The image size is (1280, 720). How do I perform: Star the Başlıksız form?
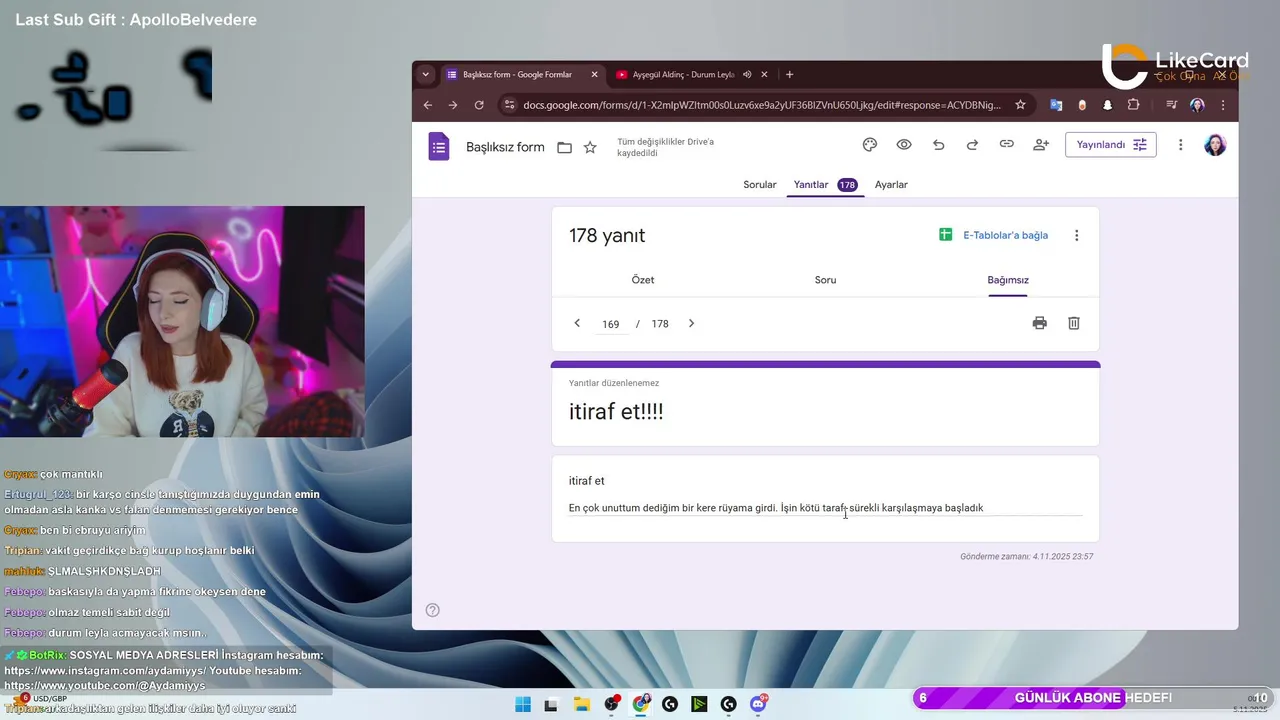(x=590, y=147)
